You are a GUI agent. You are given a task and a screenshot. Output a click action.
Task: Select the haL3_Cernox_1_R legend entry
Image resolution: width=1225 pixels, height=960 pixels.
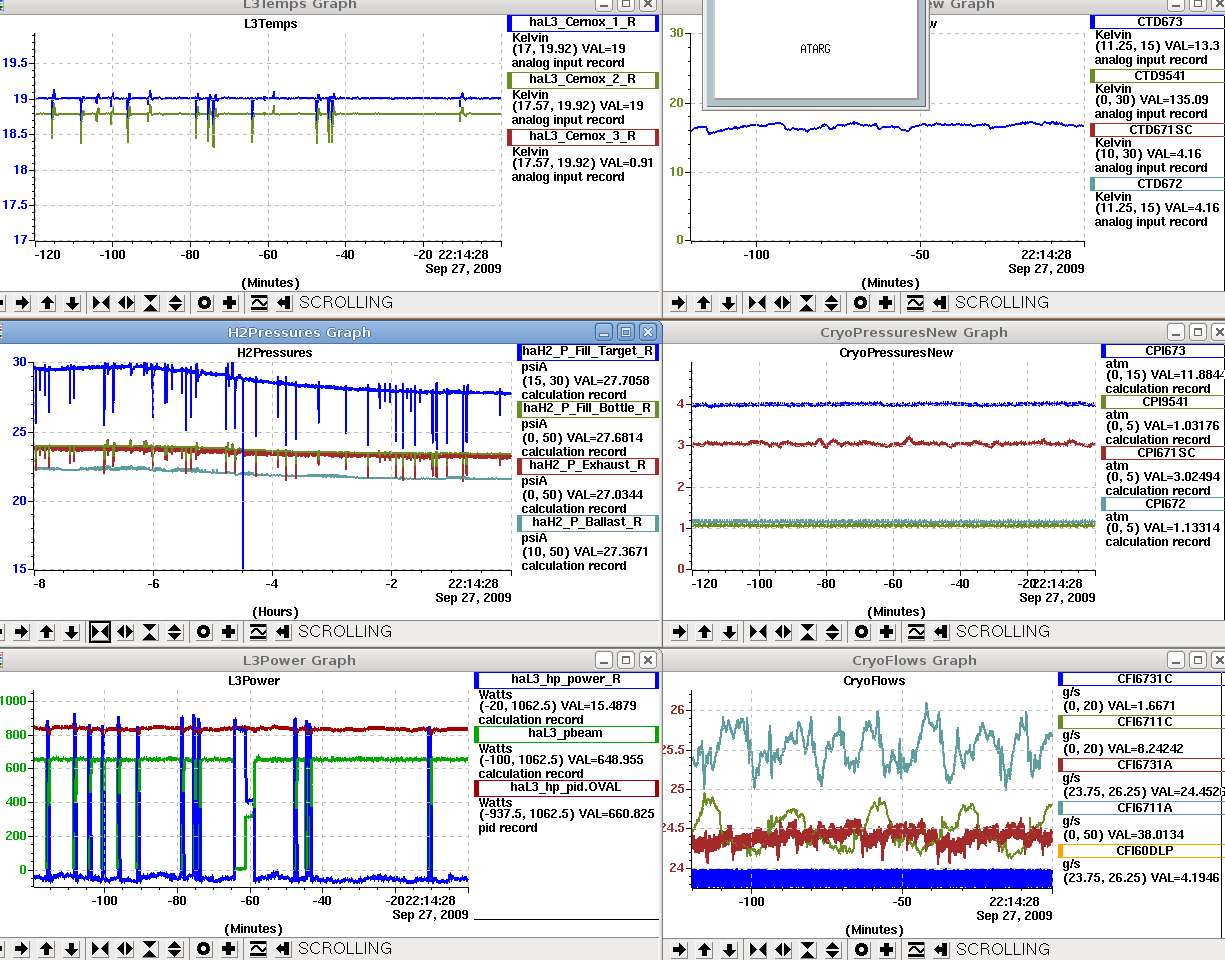click(x=583, y=23)
